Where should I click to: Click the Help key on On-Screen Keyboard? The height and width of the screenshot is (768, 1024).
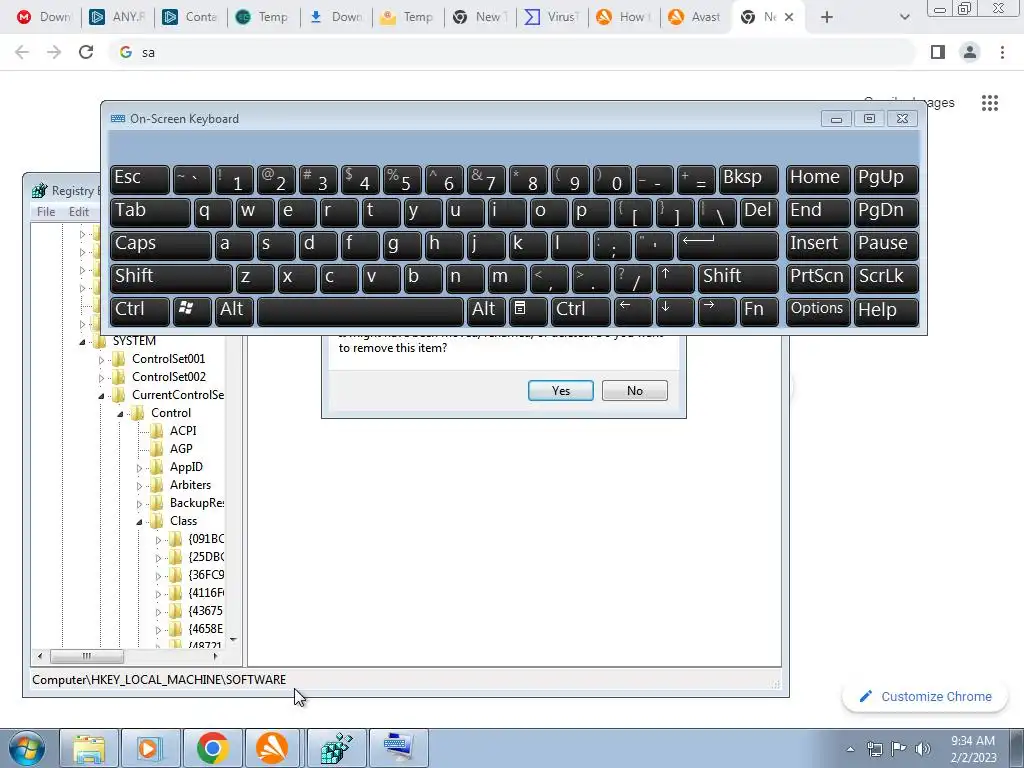coord(886,310)
